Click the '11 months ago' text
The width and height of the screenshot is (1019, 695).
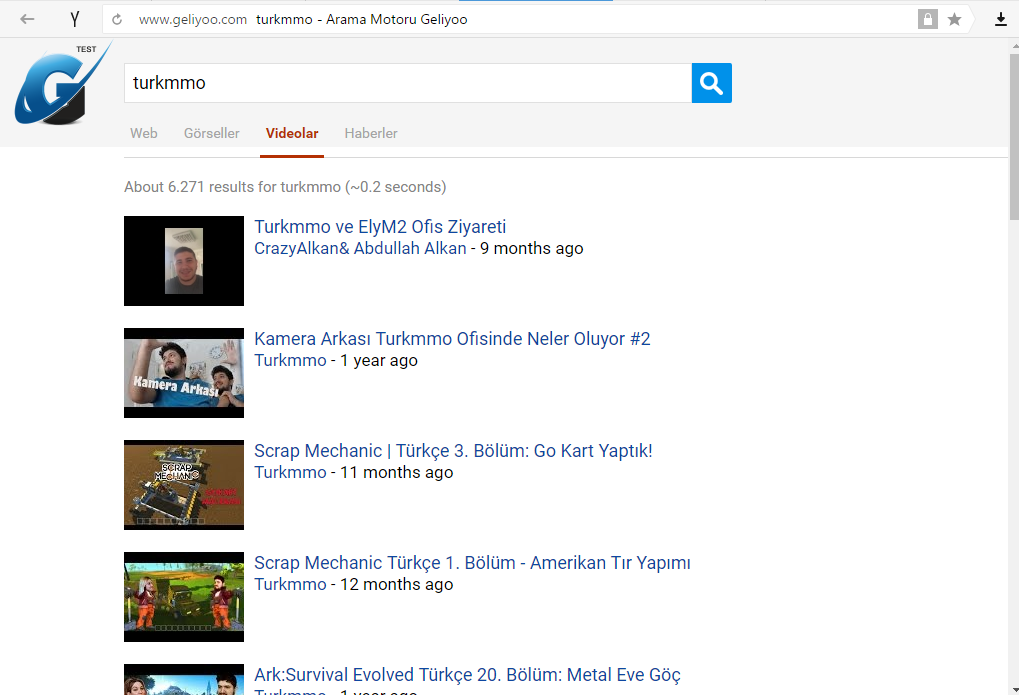(x=396, y=472)
